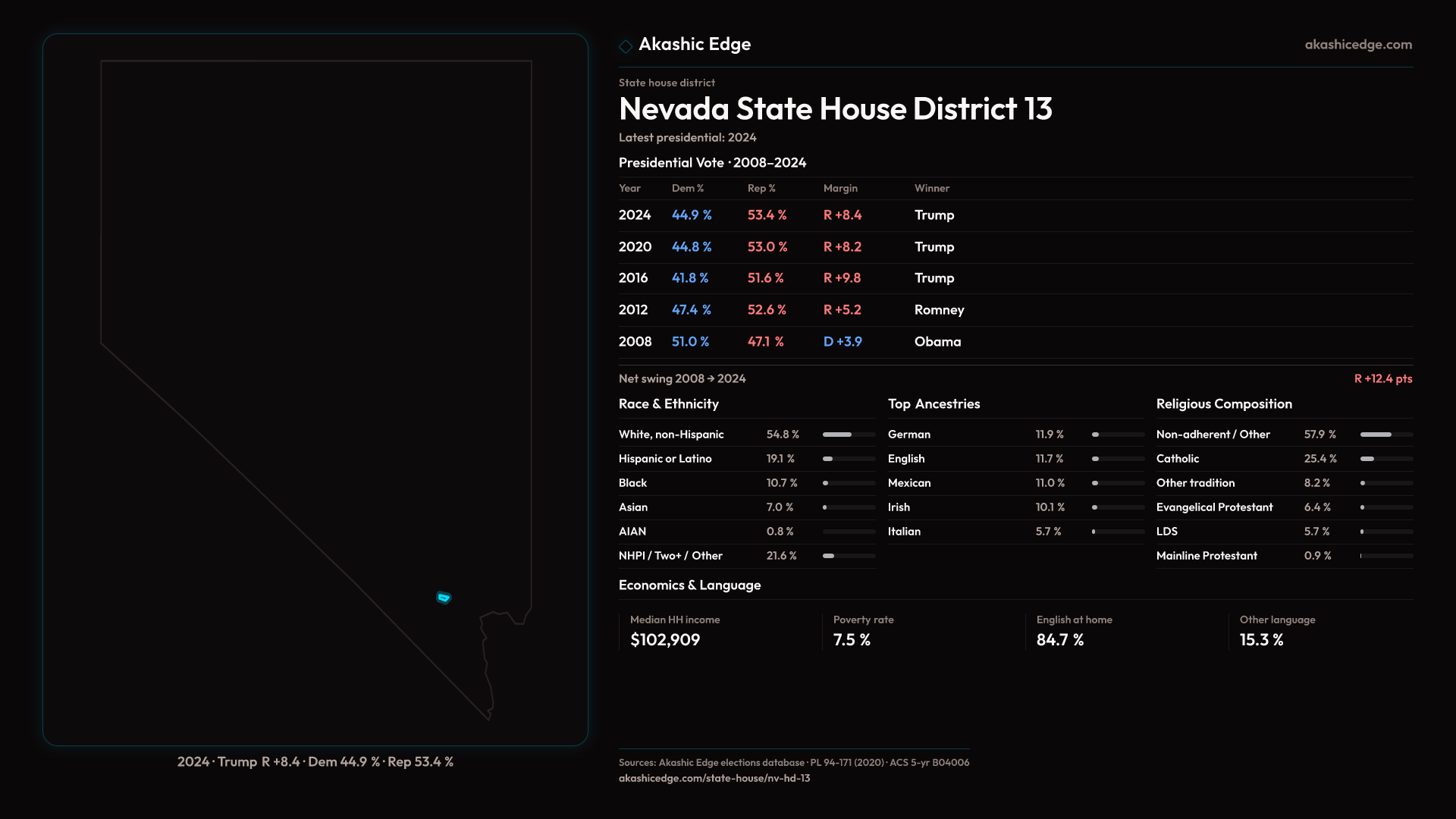Open the akashicedge.com/state-house/nv-hd-13 footer link

coord(714,778)
